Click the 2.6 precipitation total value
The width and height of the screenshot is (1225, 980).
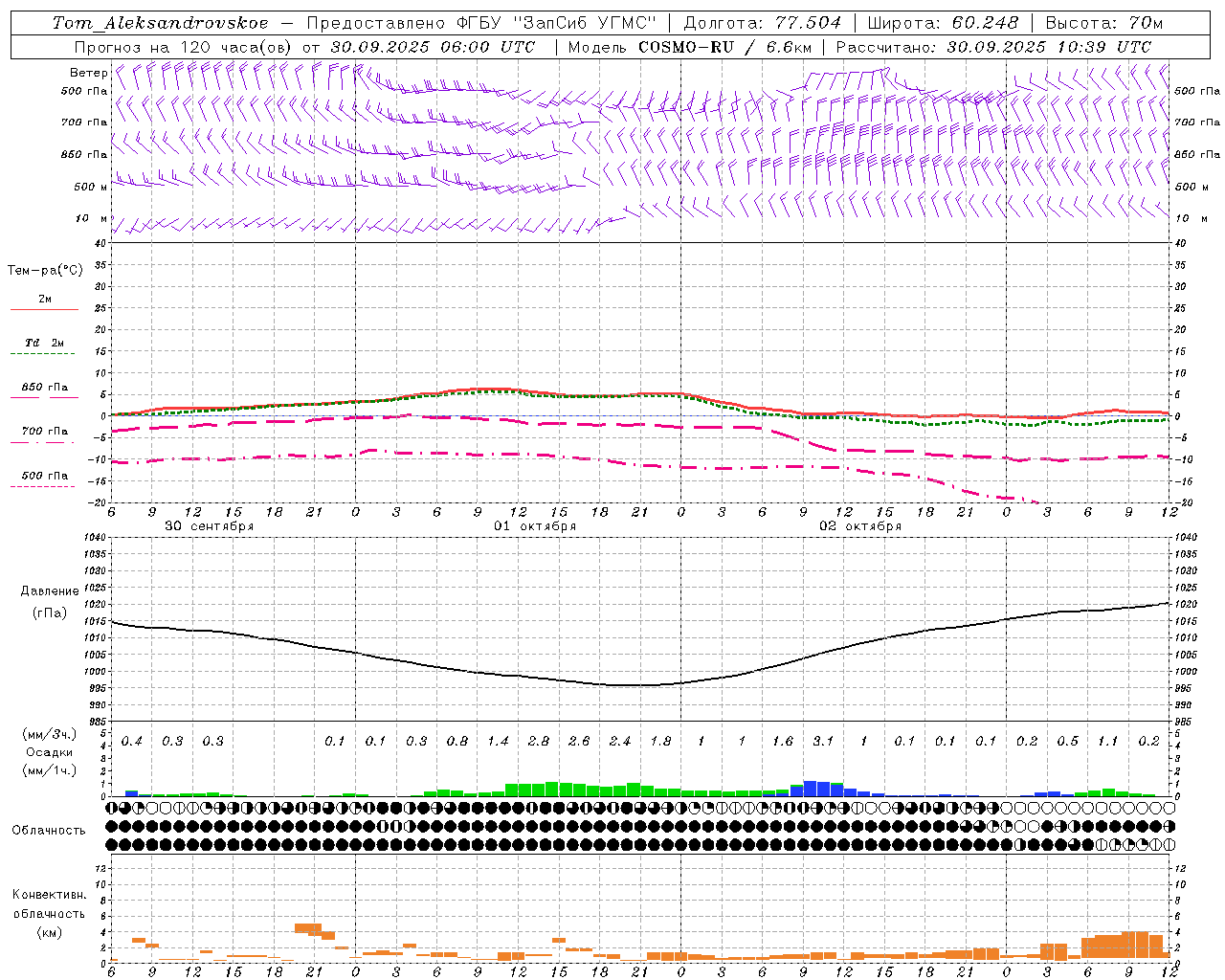pos(579,741)
